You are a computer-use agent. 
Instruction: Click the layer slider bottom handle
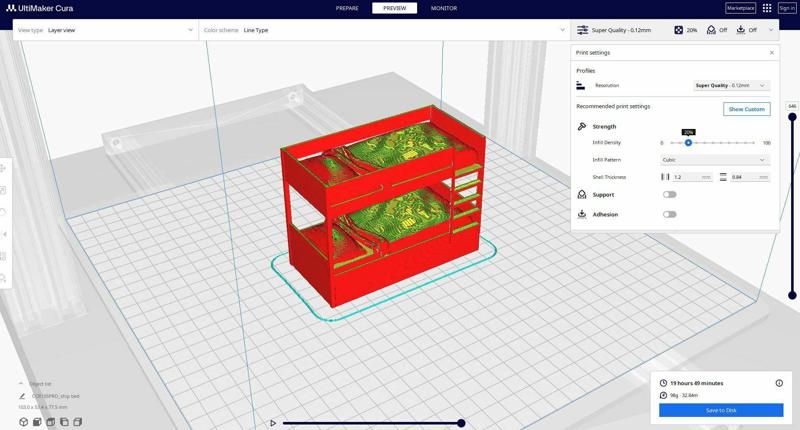(792, 295)
